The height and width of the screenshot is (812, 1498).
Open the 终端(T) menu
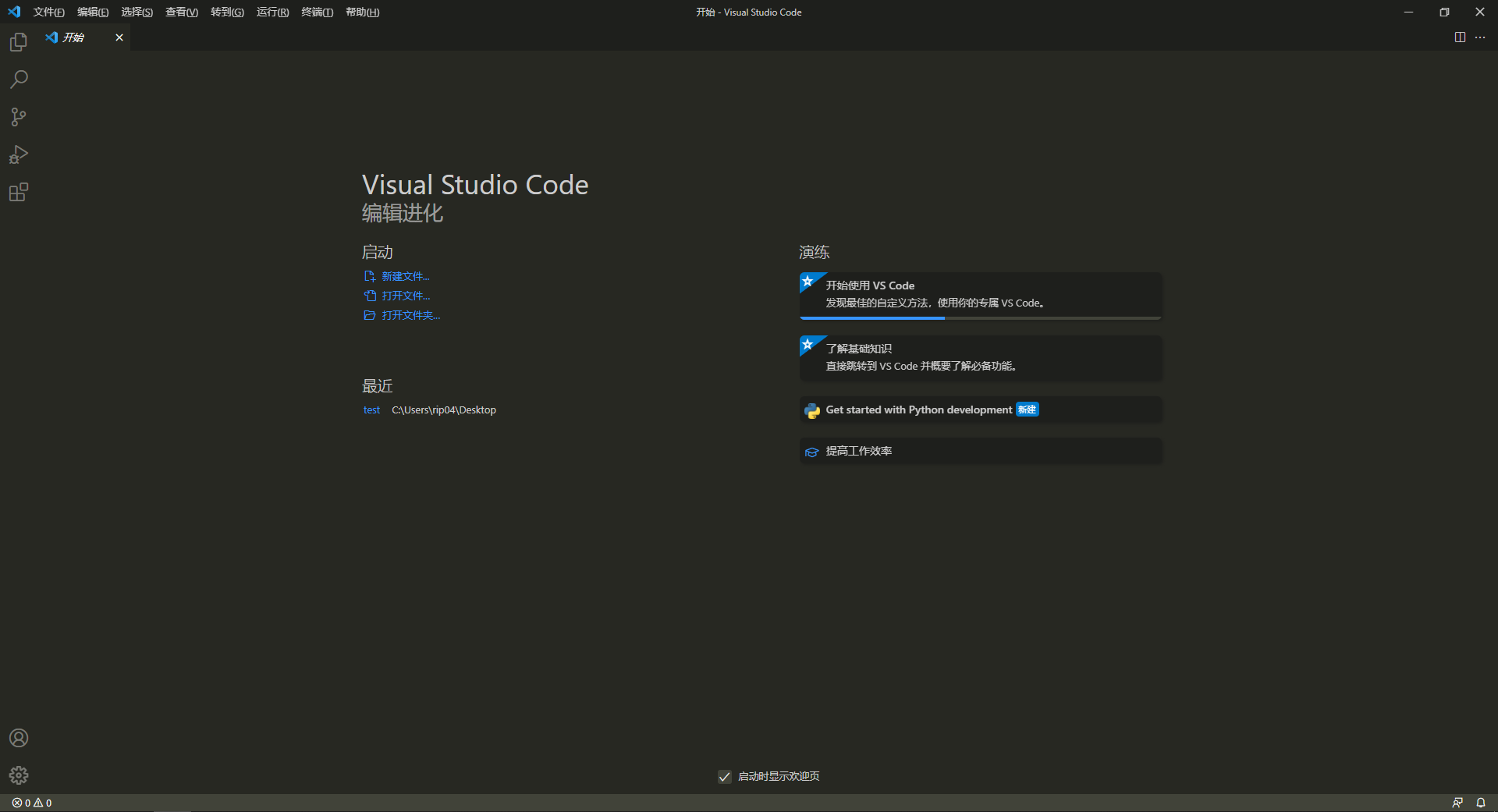tap(317, 12)
